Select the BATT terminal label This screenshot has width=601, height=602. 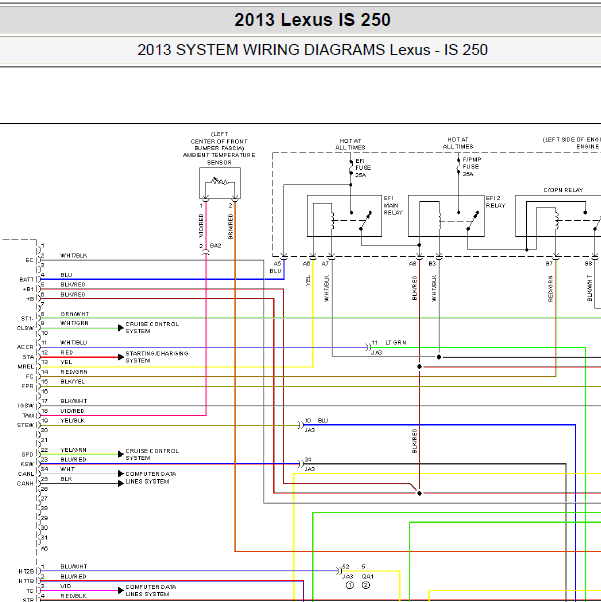tap(26, 280)
